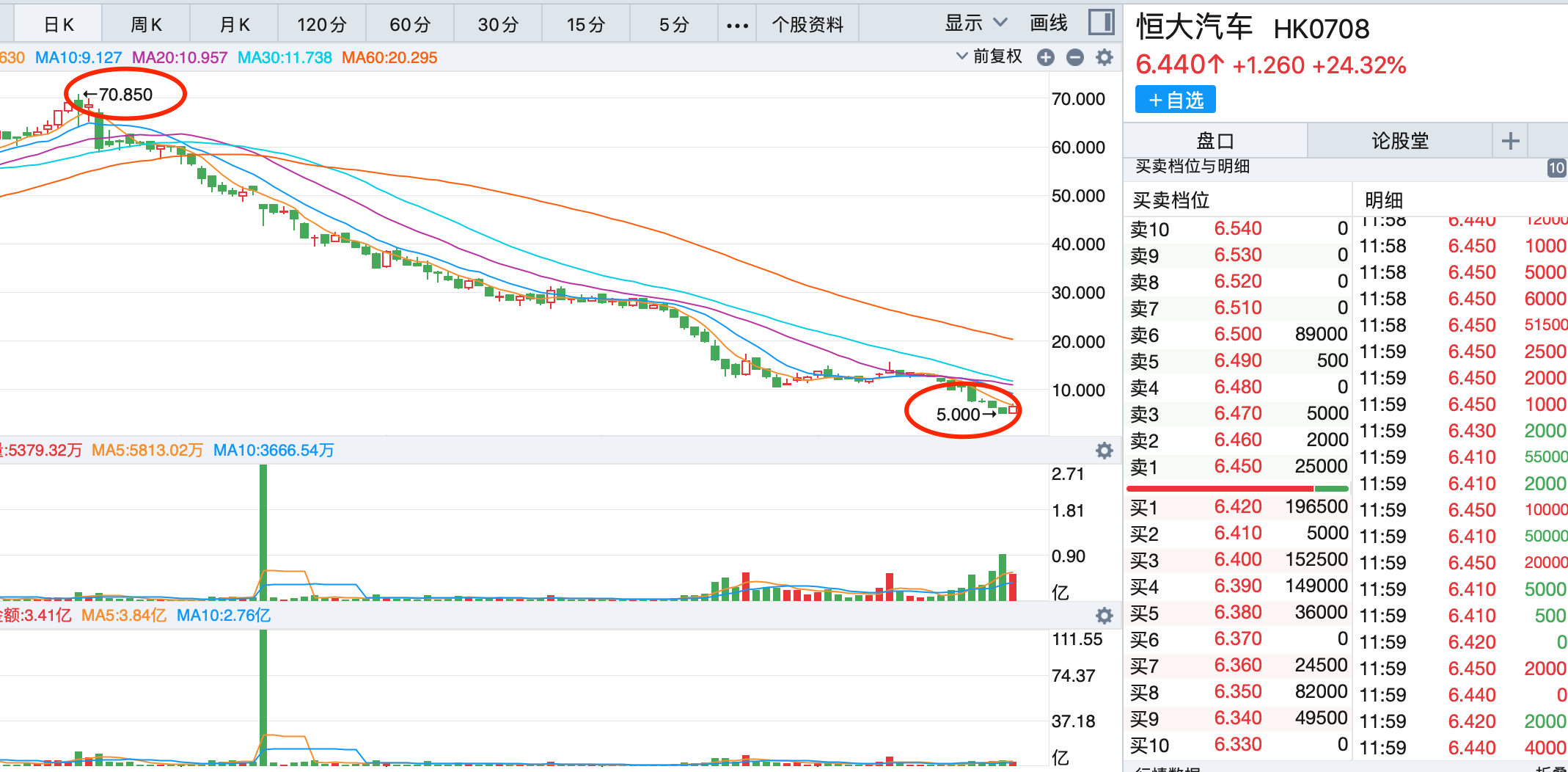1568x772 pixels.
Task: Toggle the side panel layout icon
Action: pyautogui.click(x=1101, y=22)
